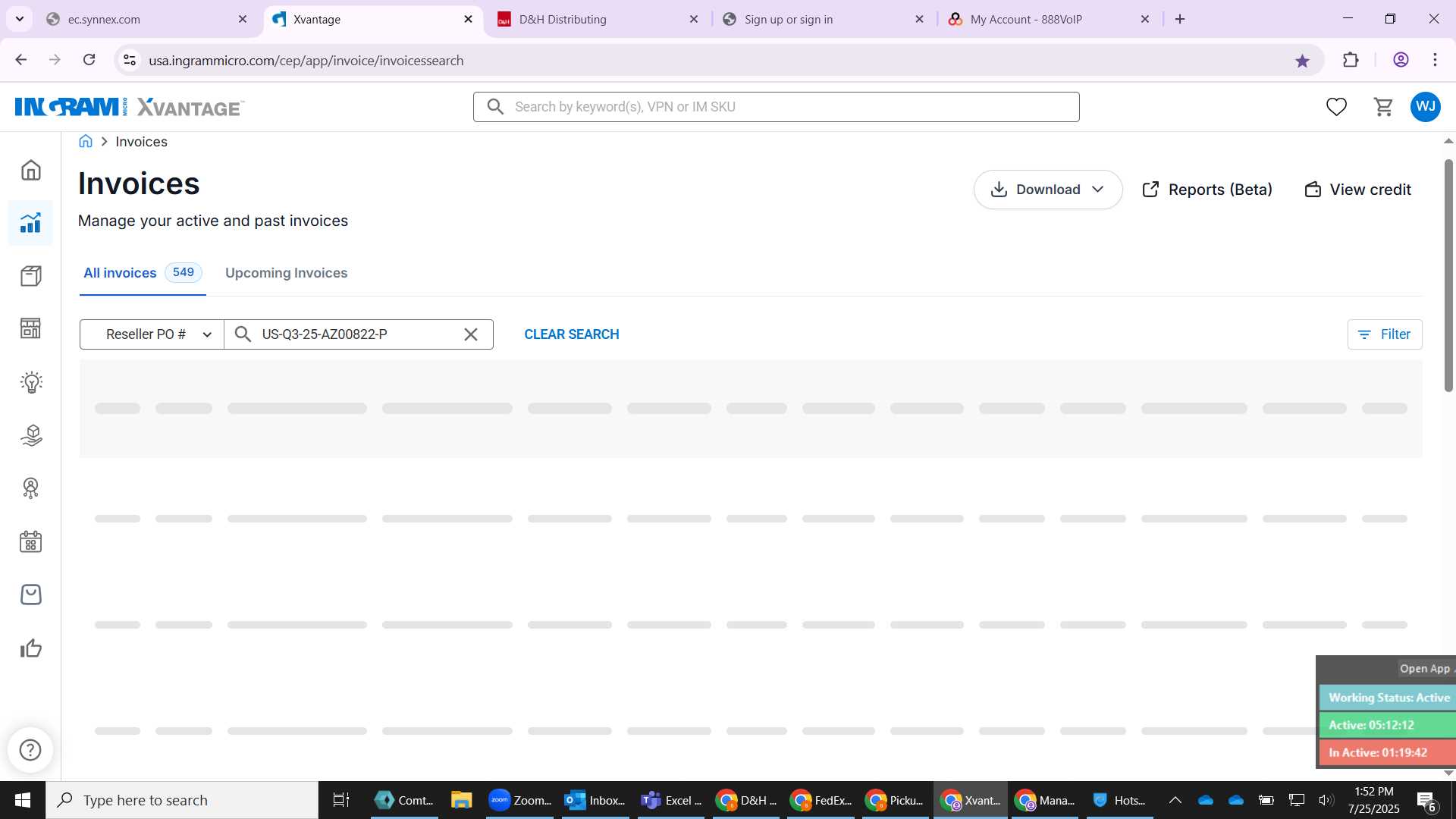Image resolution: width=1456 pixels, height=819 pixels.
Task: Open the product box sidebar icon
Action: click(x=30, y=276)
